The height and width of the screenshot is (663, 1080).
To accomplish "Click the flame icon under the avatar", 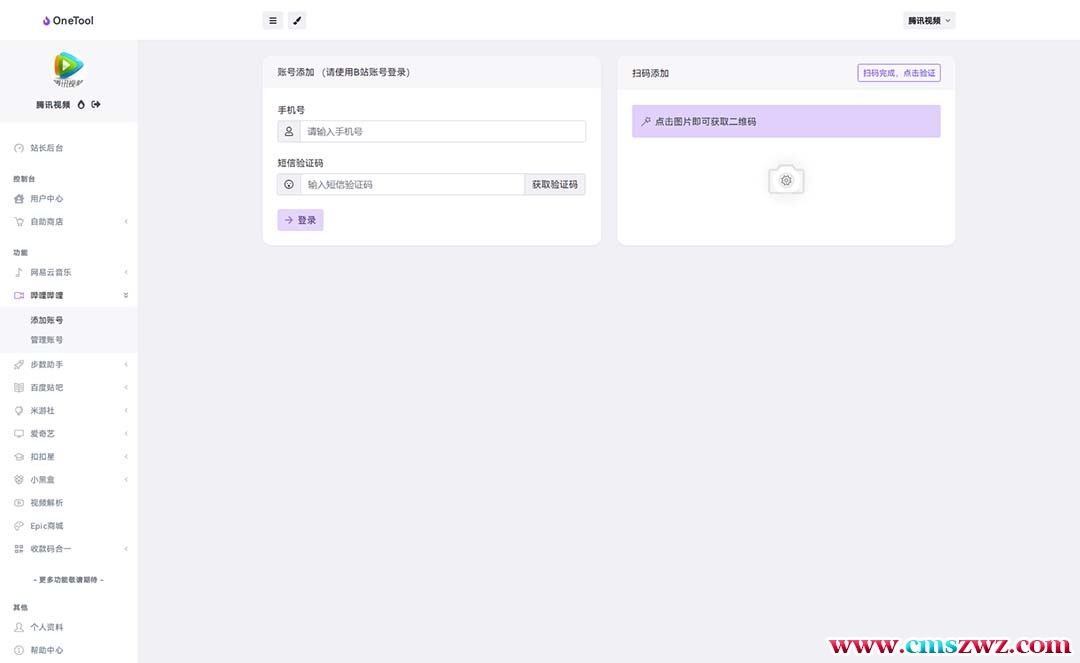I will click(81, 104).
